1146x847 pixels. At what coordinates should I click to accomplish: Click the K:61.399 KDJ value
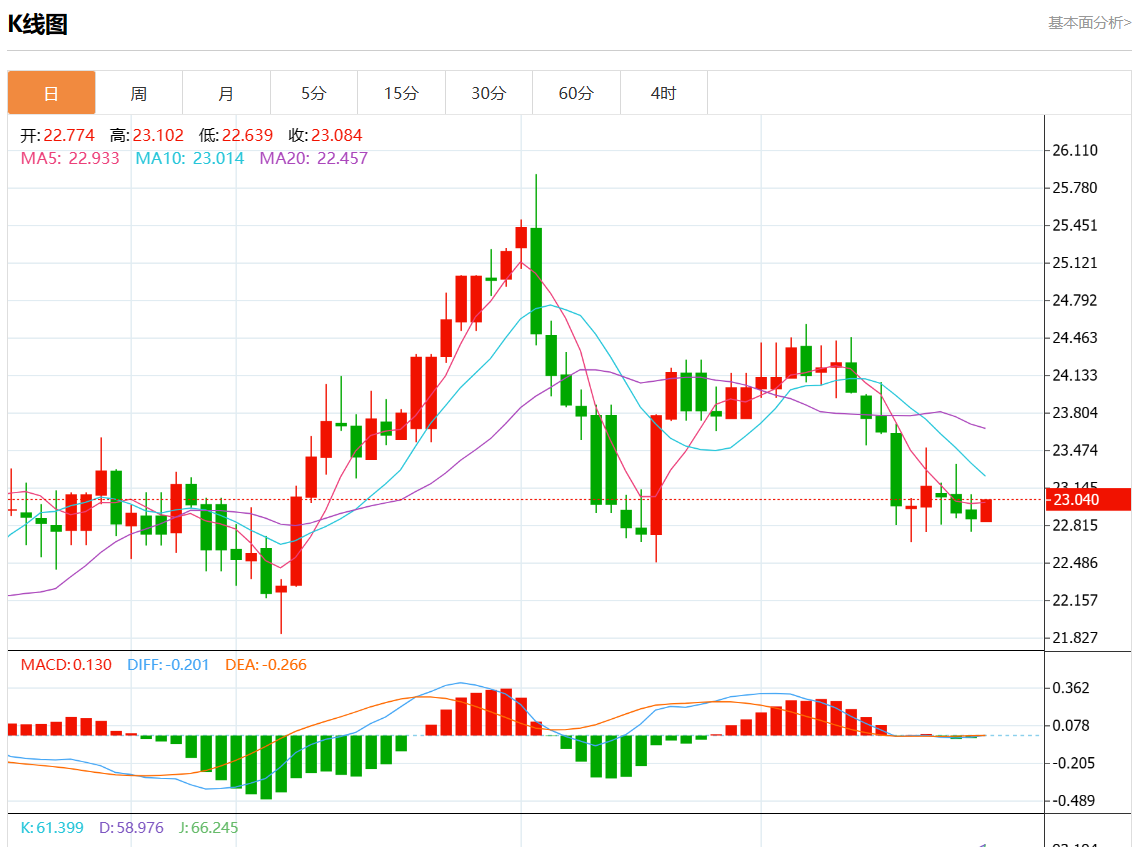coord(52,828)
